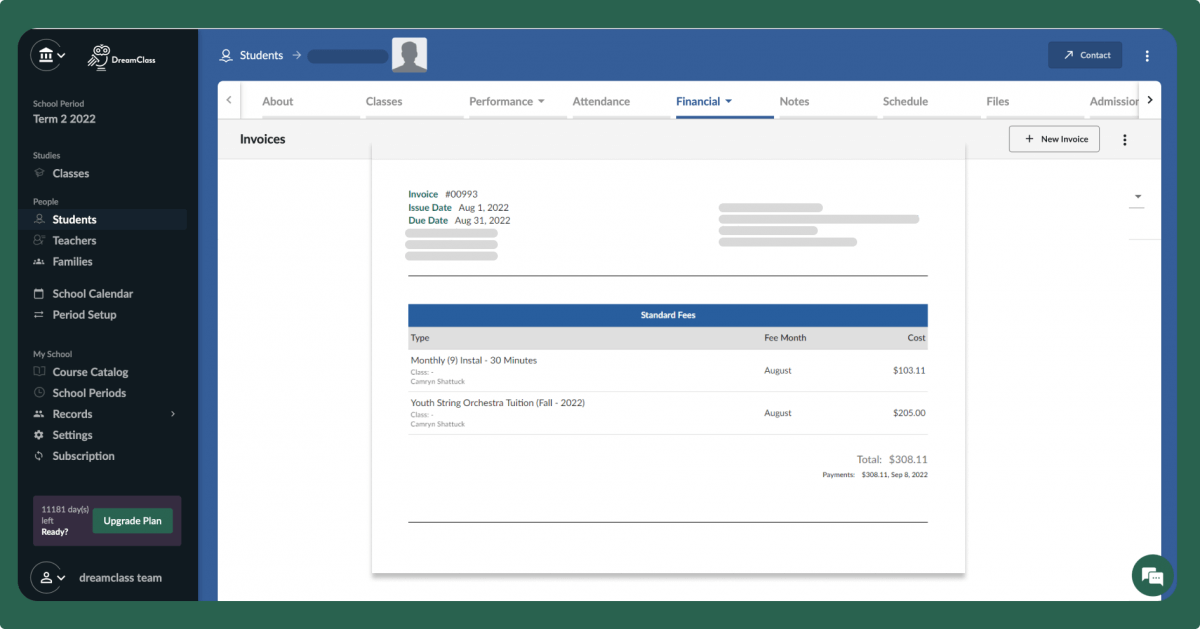Select the Notes tab
Image resolution: width=1200 pixels, height=629 pixels.
tap(794, 101)
